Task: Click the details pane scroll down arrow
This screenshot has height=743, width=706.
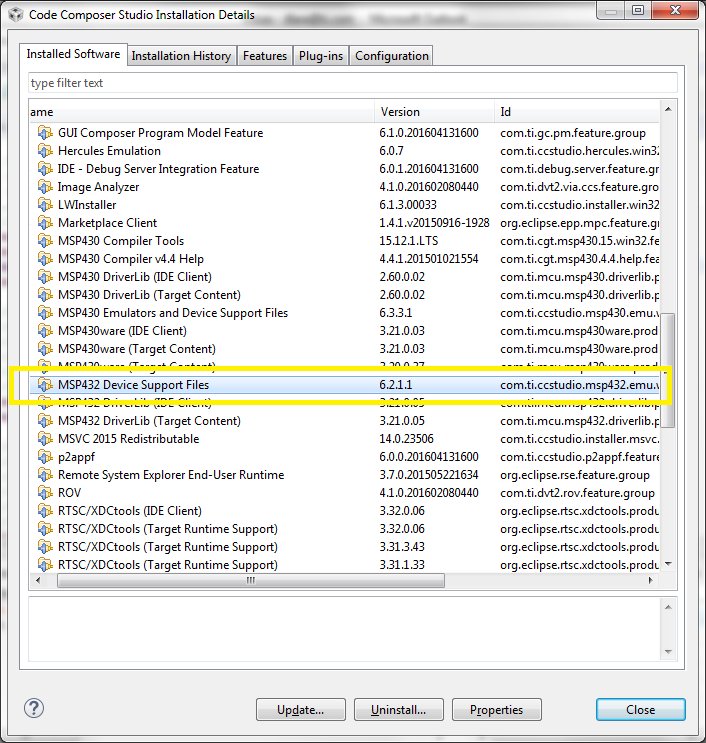Action: pyautogui.click(x=668, y=652)
